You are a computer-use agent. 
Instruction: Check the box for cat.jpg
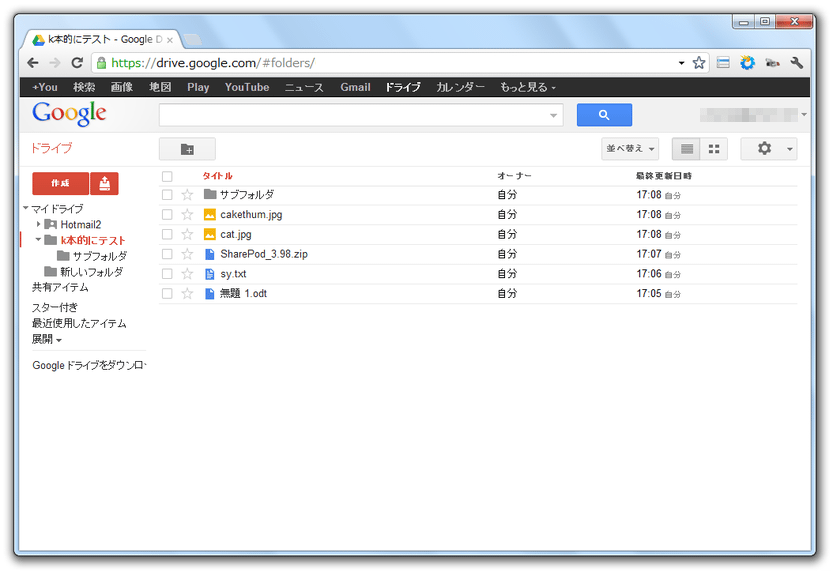pyautogui.click(x=167, y=234)
